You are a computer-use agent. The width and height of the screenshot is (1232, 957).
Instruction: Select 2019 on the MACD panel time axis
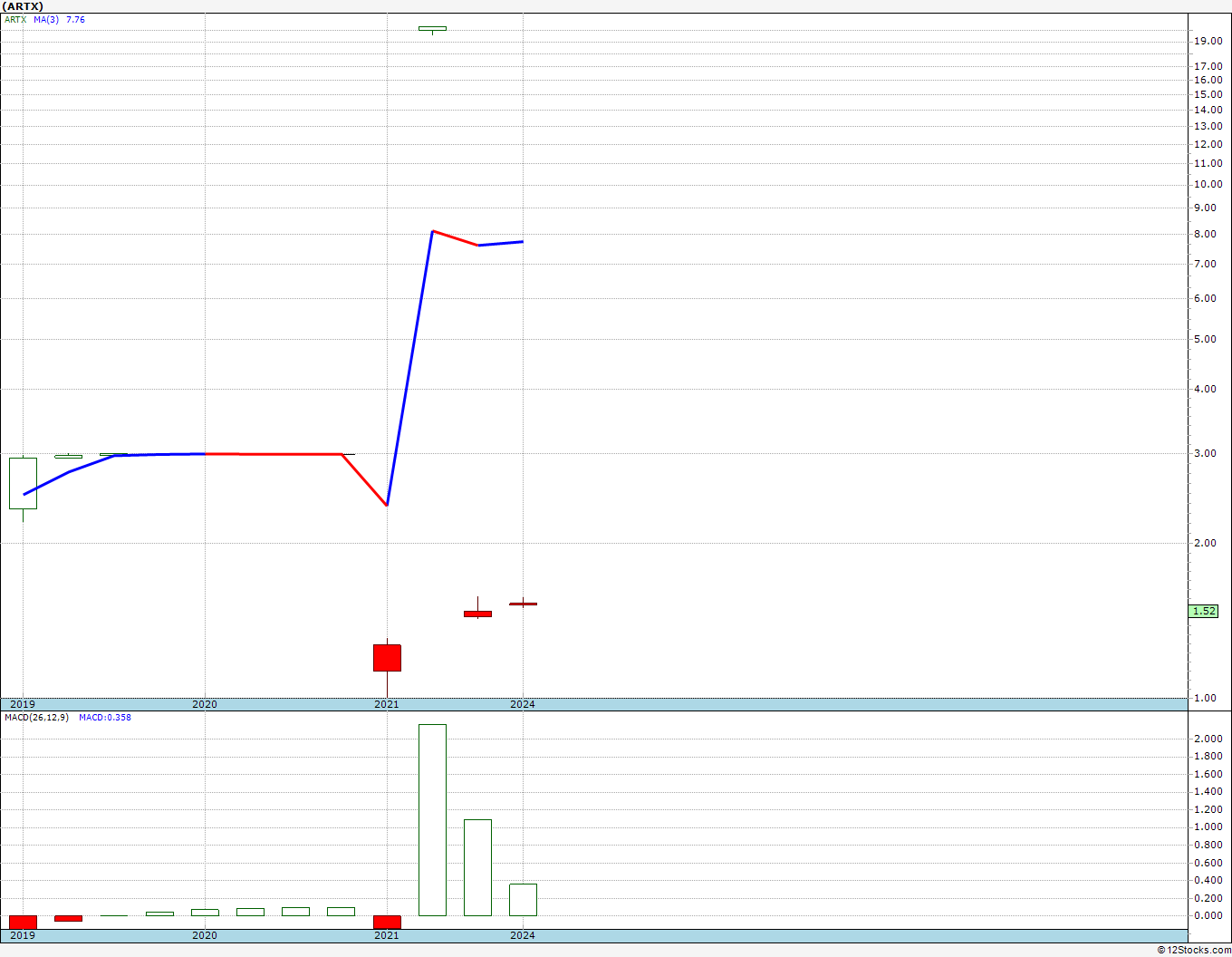23,935
